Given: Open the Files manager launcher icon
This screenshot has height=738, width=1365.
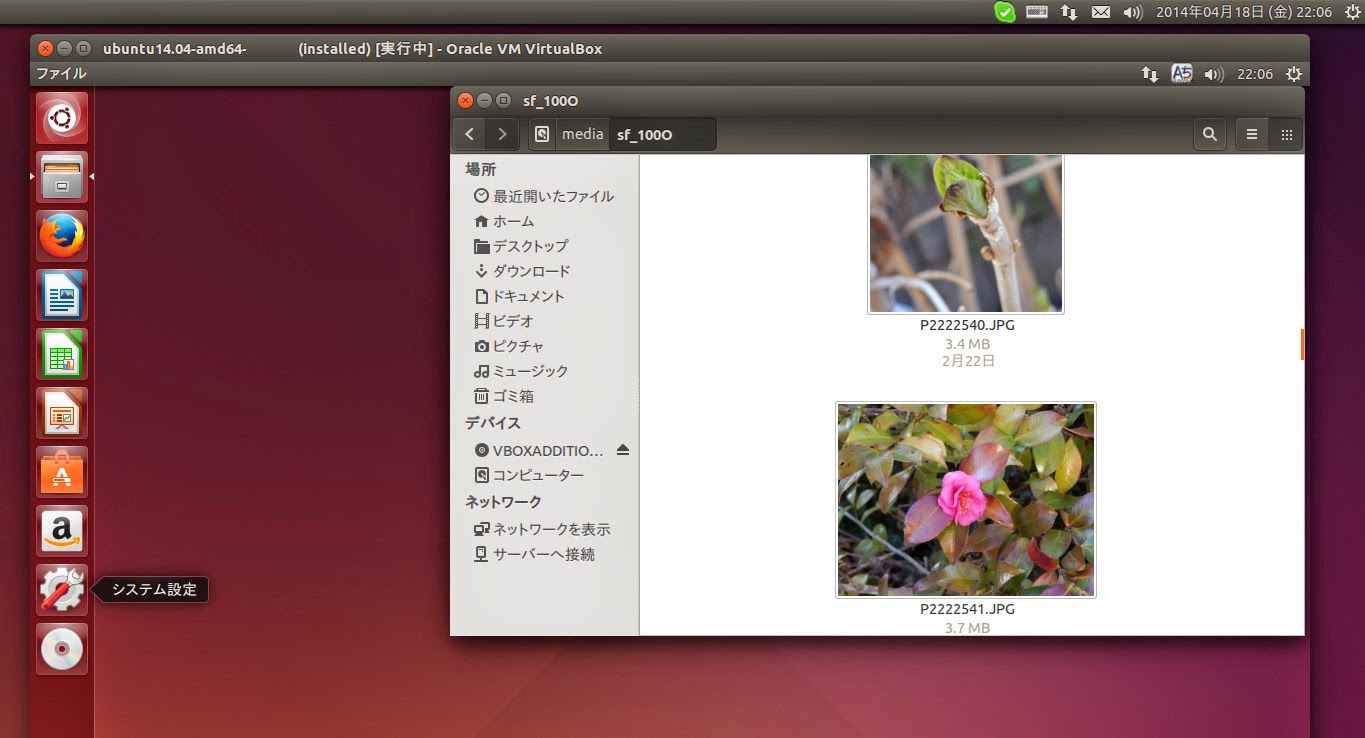Looking at the screenshot, I should tap(62, 177).
